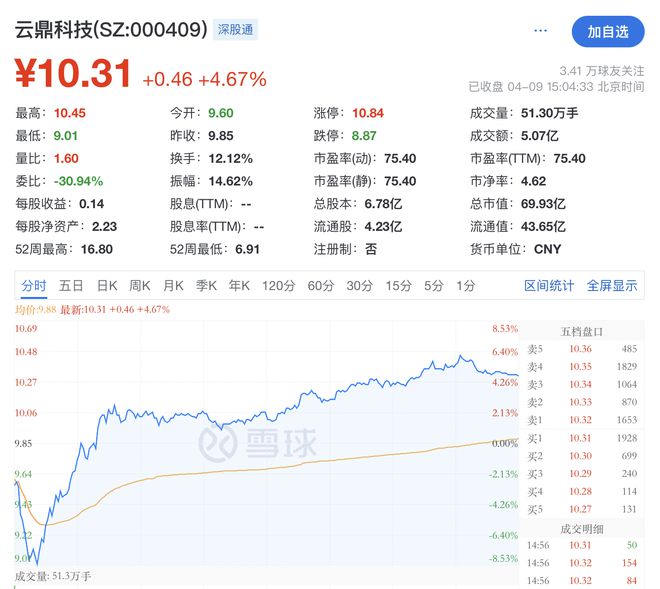
Task: Click the 均价:9.88 chart label
Action: [x=35, y=310]
